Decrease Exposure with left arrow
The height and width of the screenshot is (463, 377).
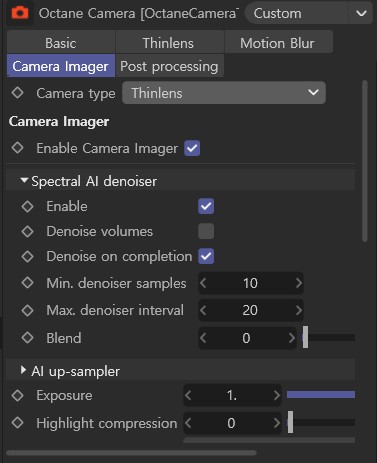coord(188,395)
